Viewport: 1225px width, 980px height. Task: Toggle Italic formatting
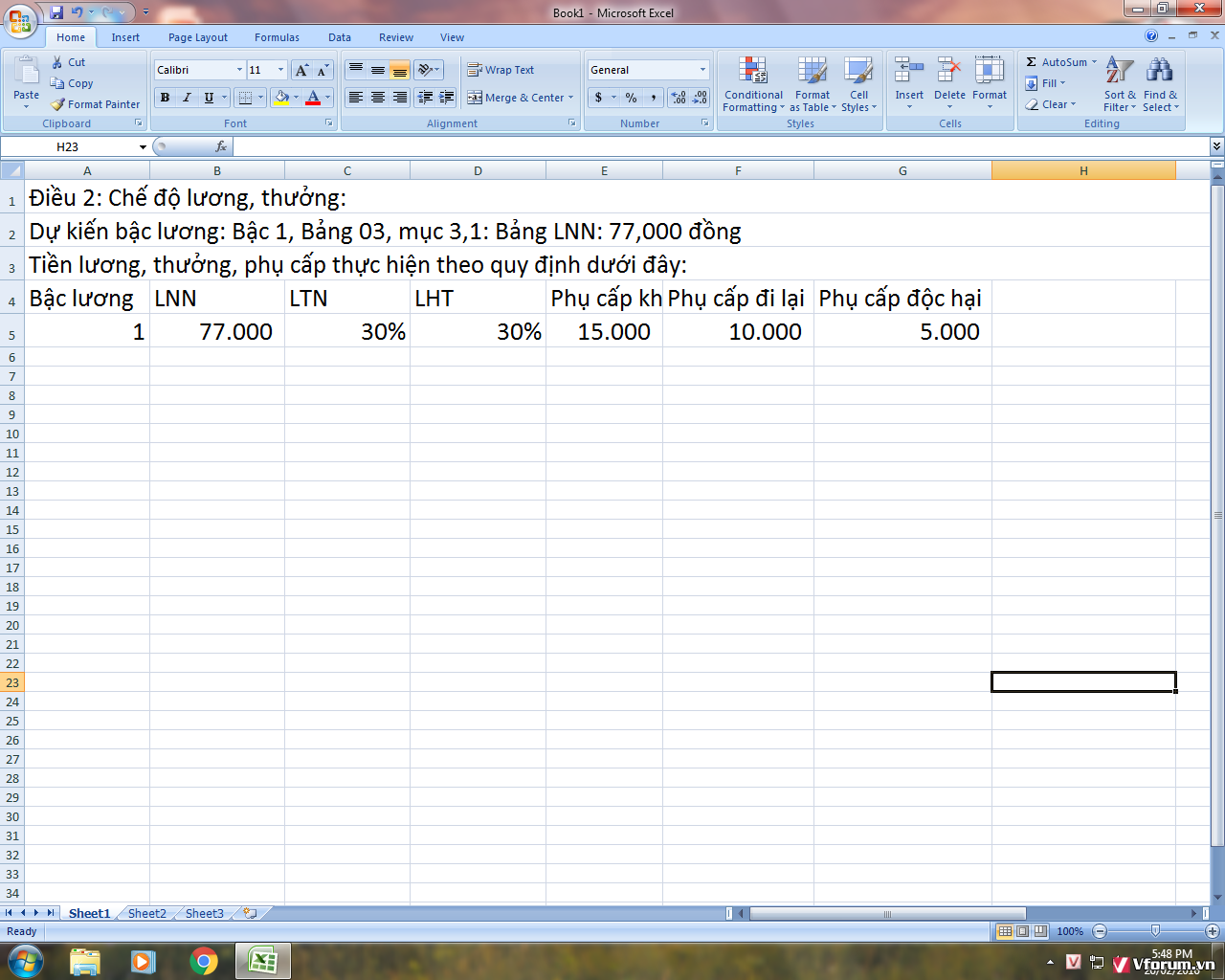(x=187, y=98)
